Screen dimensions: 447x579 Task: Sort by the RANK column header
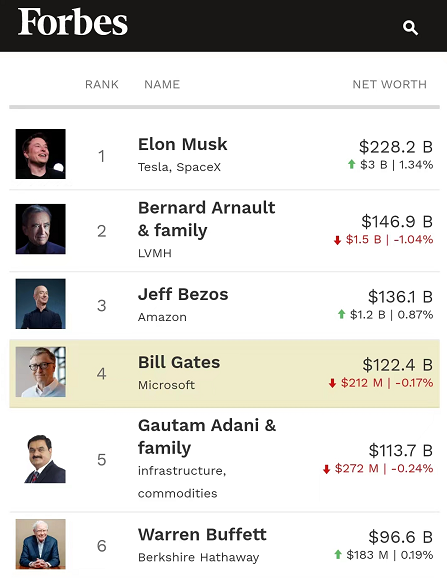tap(102, 85)
